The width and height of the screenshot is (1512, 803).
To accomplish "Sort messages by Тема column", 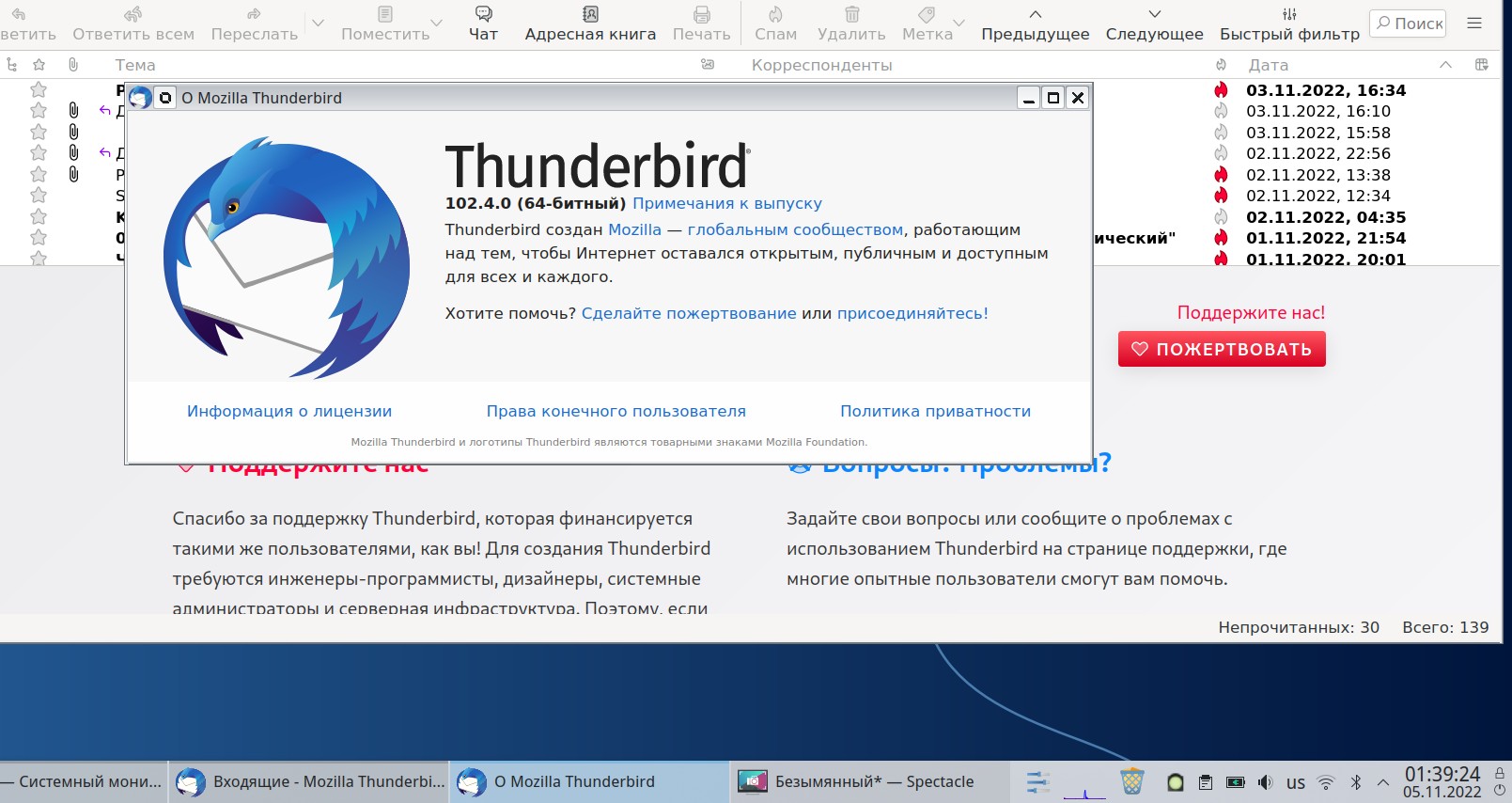I will pyautogui.click(x=135, y=65).
